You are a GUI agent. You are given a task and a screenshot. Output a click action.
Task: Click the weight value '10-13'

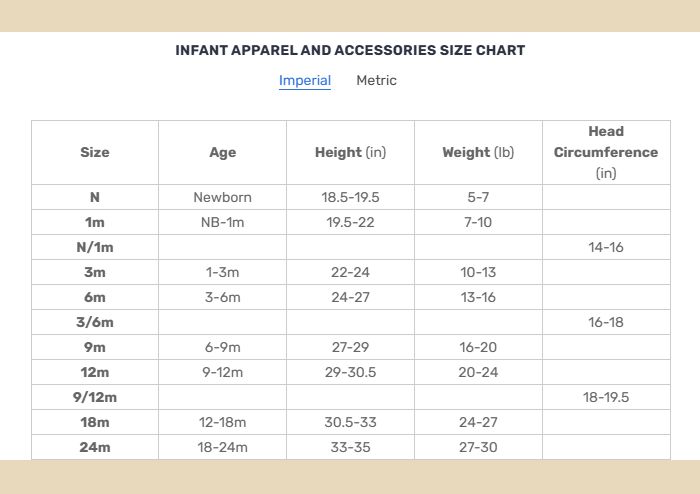click(478, 272)
